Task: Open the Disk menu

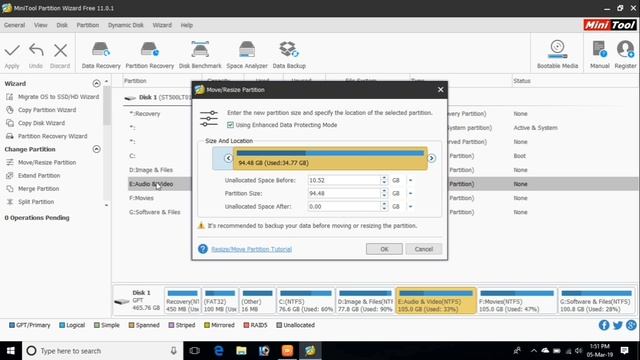Action: click(62, 25)
